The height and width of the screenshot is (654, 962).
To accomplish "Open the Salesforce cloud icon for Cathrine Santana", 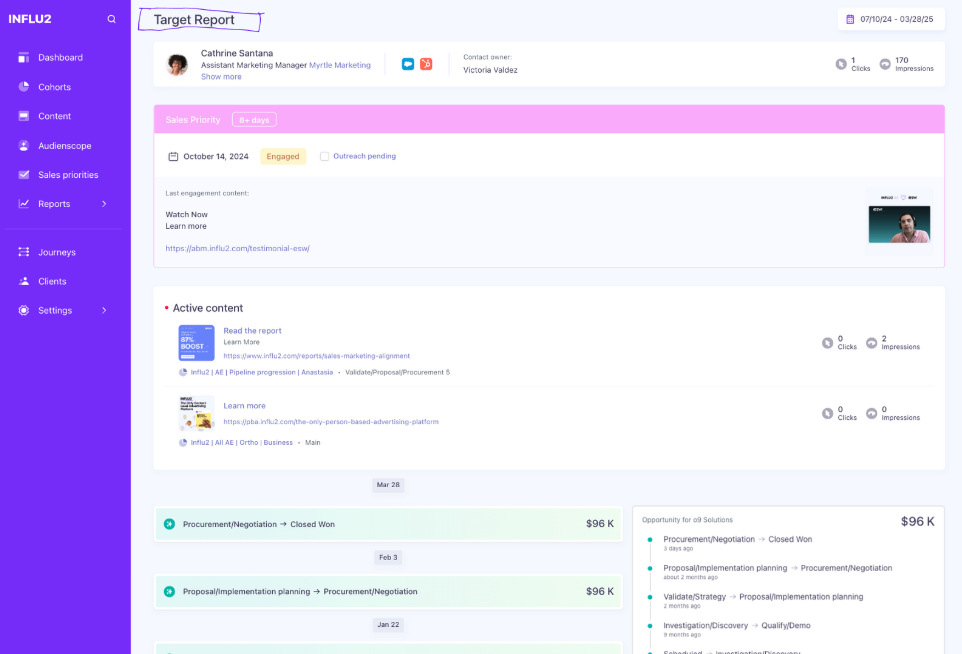I will coord(408,64).
